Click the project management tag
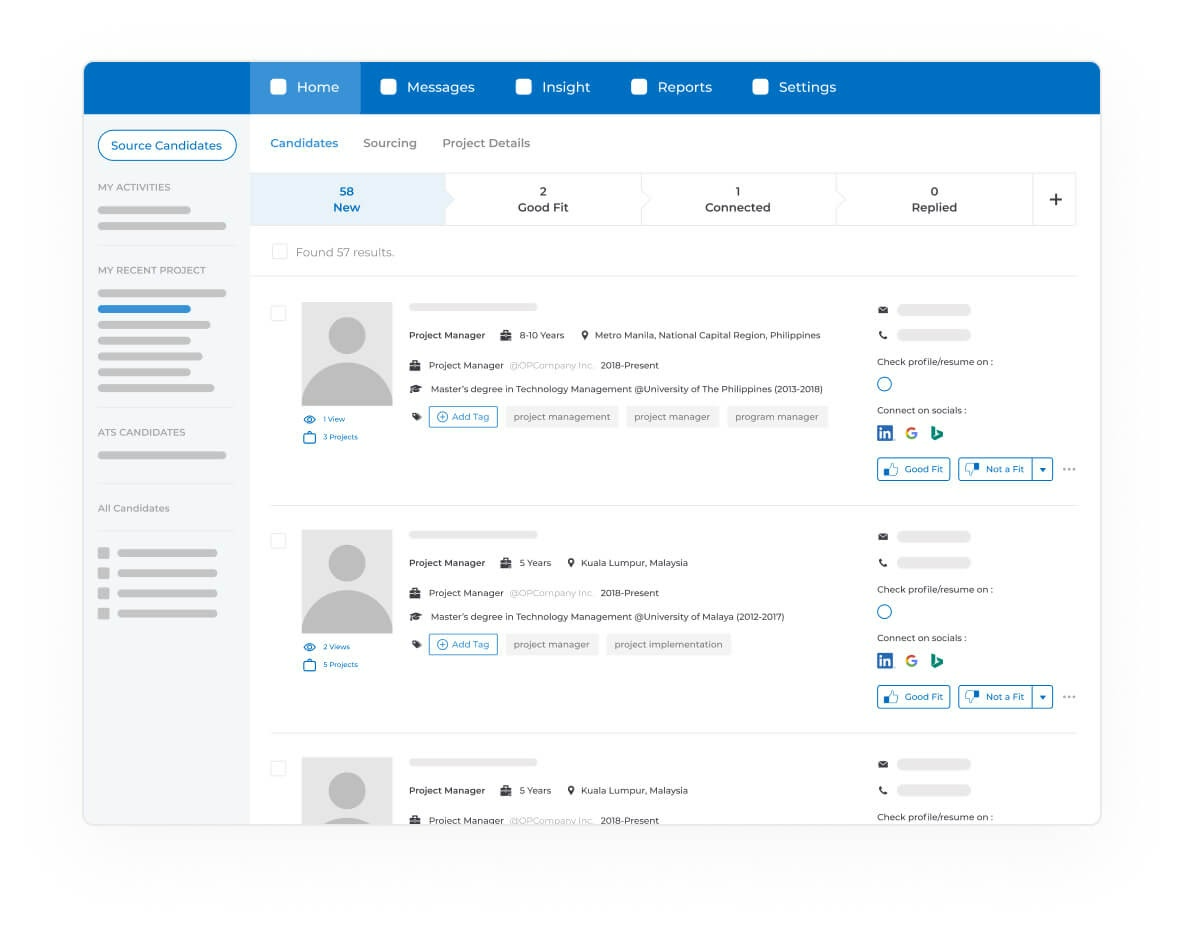 click(x=562, y=417)
